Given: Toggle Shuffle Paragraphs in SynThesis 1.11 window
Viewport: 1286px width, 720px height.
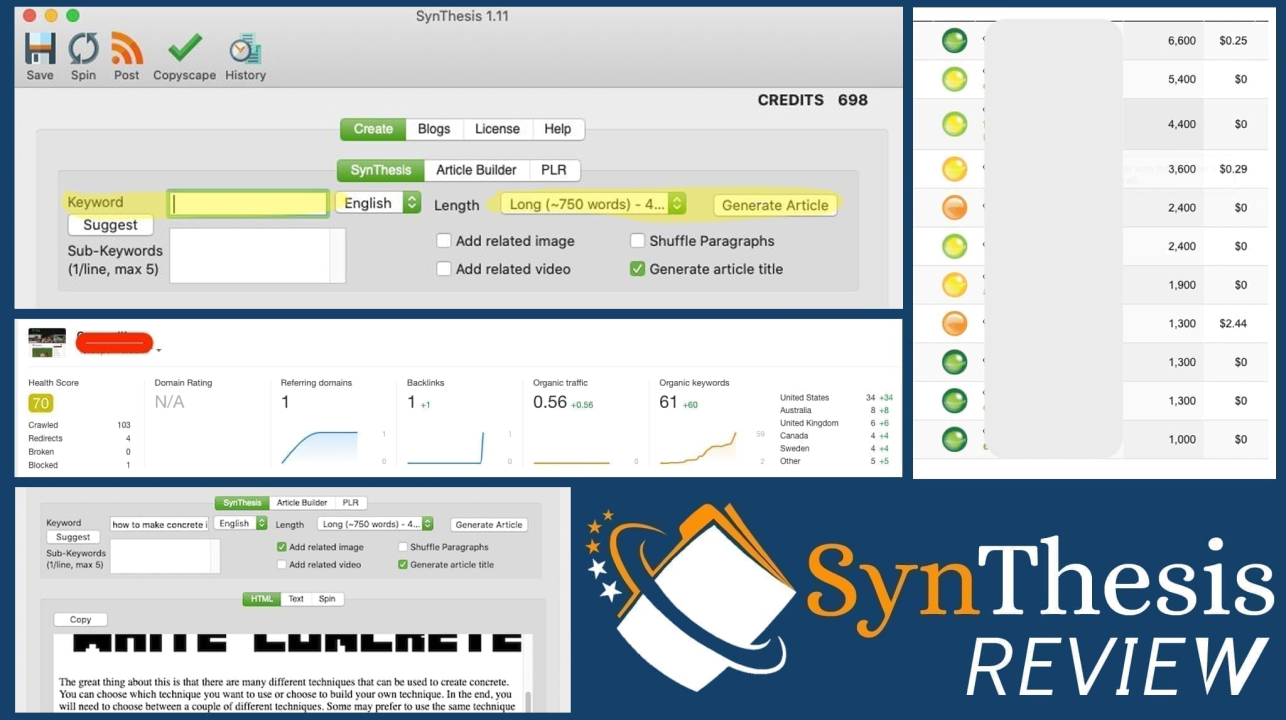Looking at the screenshot, I should (637, 241).
